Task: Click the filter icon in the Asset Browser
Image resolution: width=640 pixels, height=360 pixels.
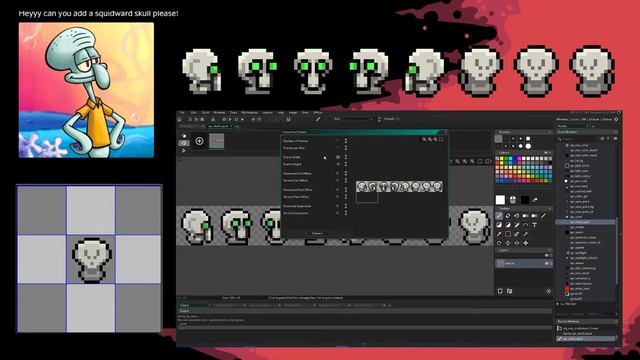Action: tap(608, 139)
